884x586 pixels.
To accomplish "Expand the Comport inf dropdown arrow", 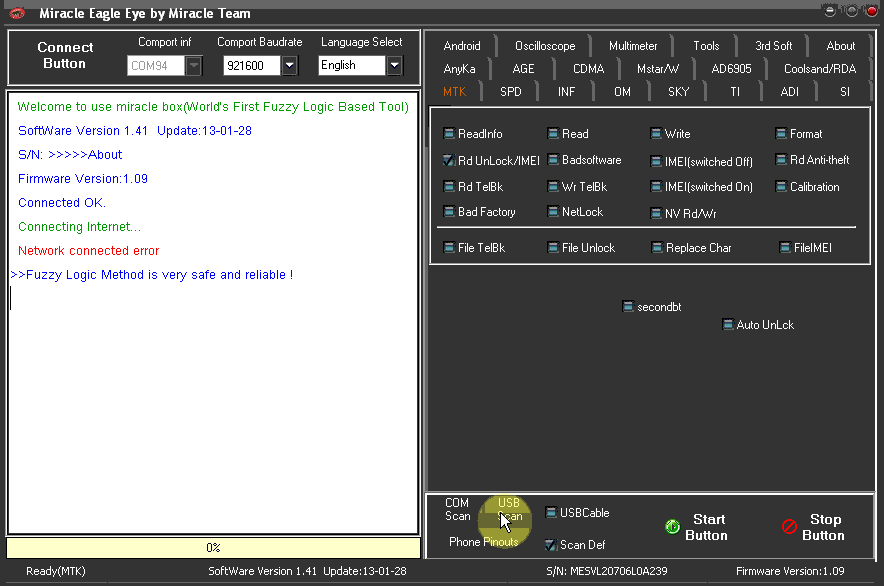I will coord(193,65).
